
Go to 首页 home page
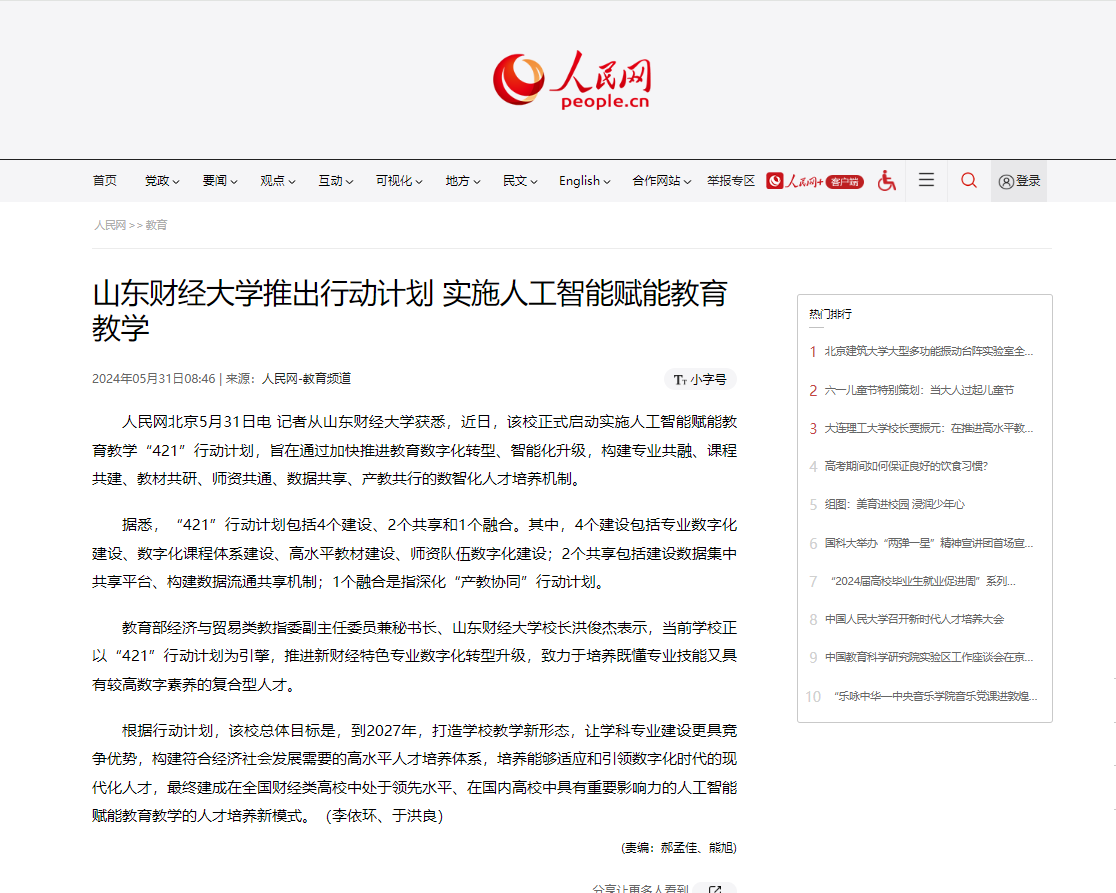[105, 181]
